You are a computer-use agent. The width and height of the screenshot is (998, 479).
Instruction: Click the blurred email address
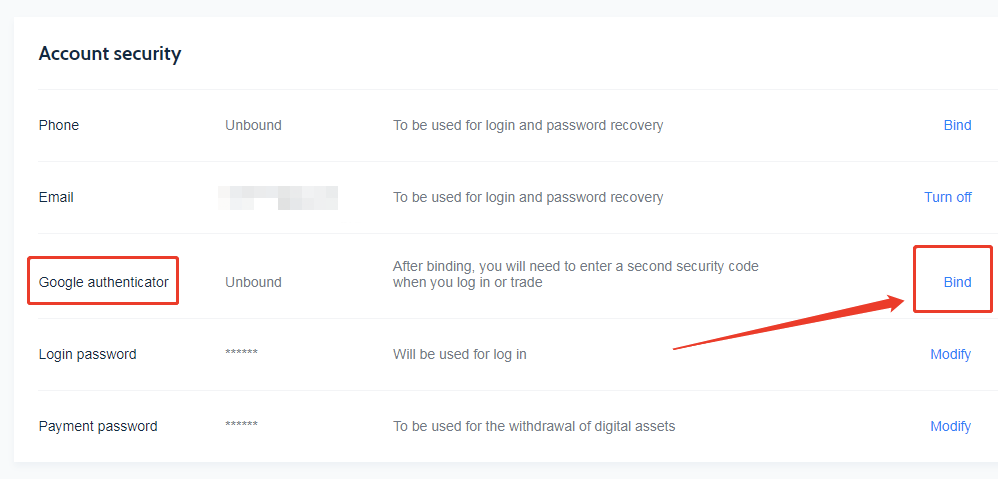(278, 197)
